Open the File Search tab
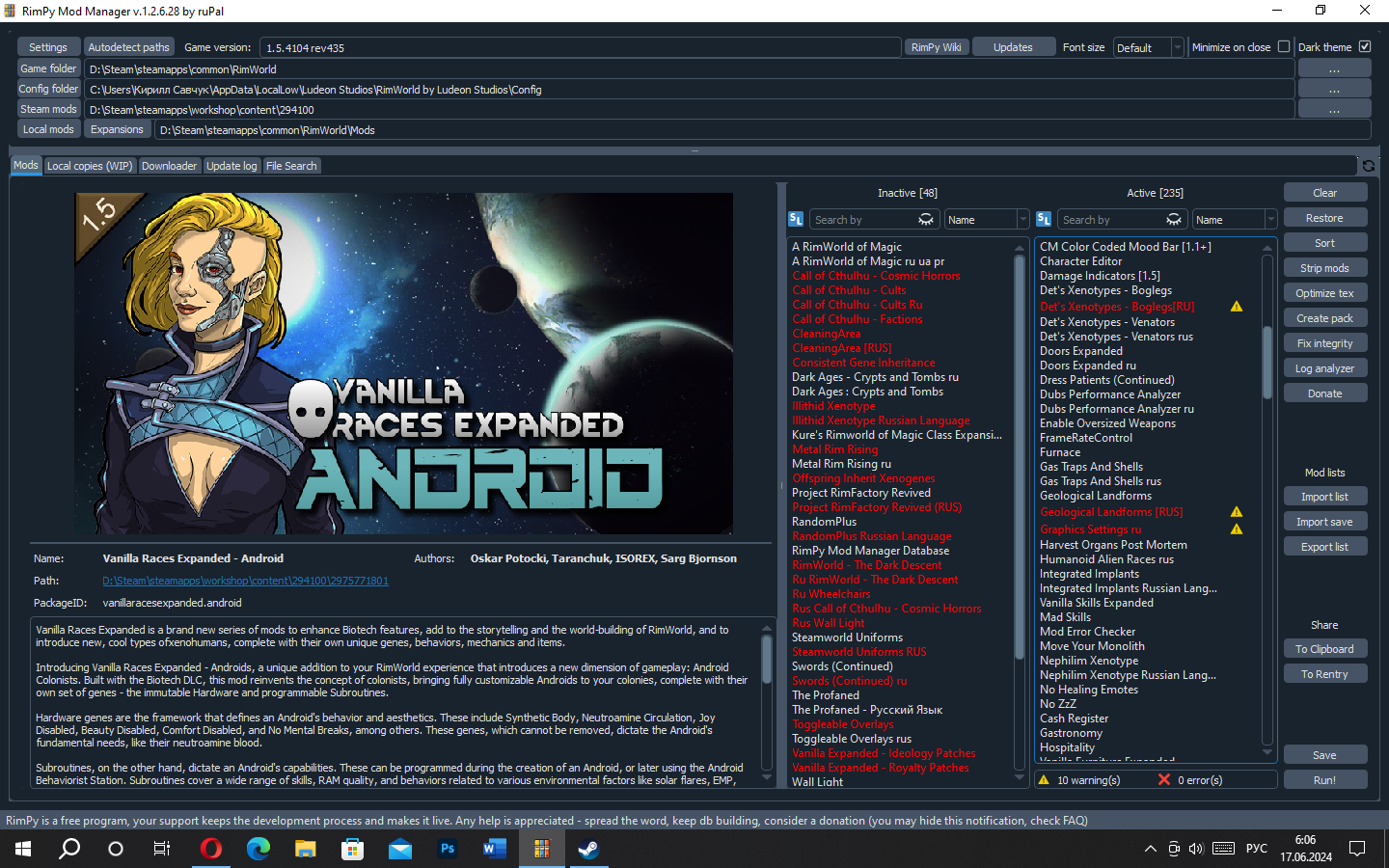1389x868 pixels. click(291, 166)
